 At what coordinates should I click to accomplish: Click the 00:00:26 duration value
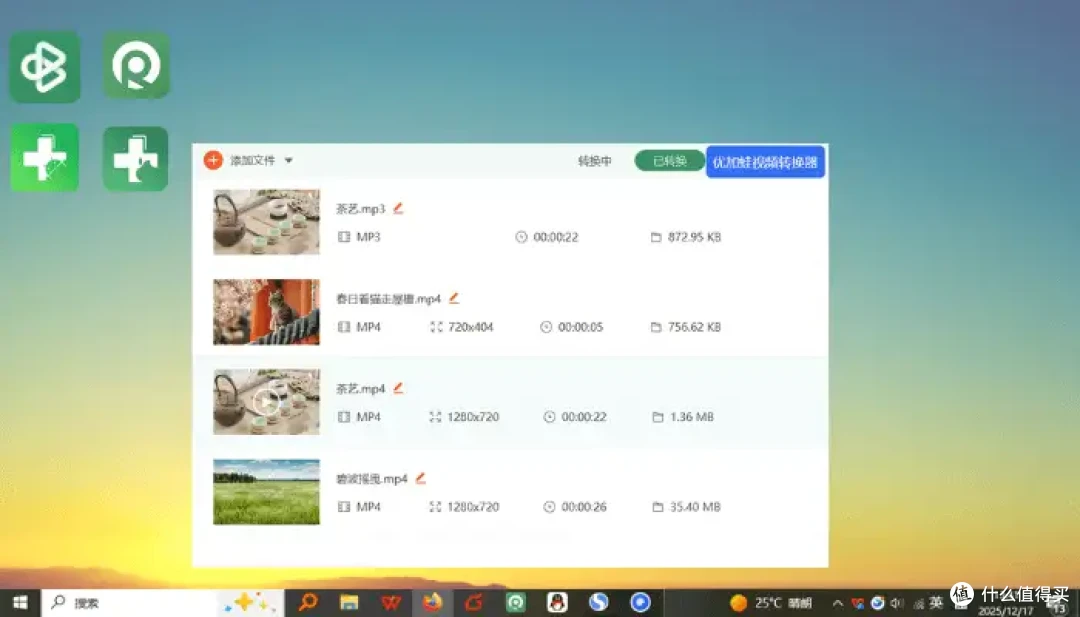pos(584,507)
